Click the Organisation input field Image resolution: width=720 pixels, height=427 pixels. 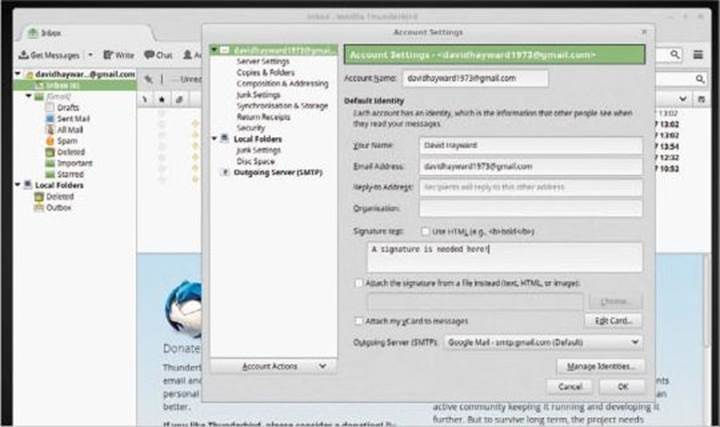click(x=530, y=208)
